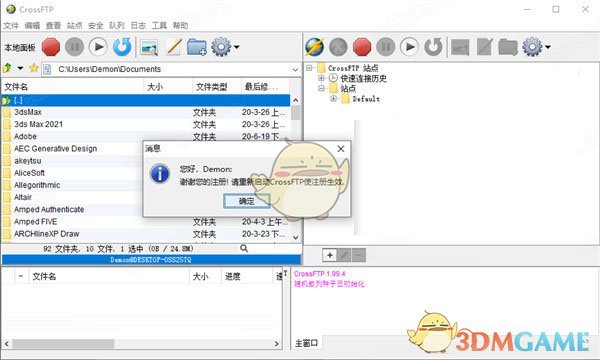Select the parent directory [..] row
Image resolution: width=600 pixels, height=360 pixels.
point(146,100)
